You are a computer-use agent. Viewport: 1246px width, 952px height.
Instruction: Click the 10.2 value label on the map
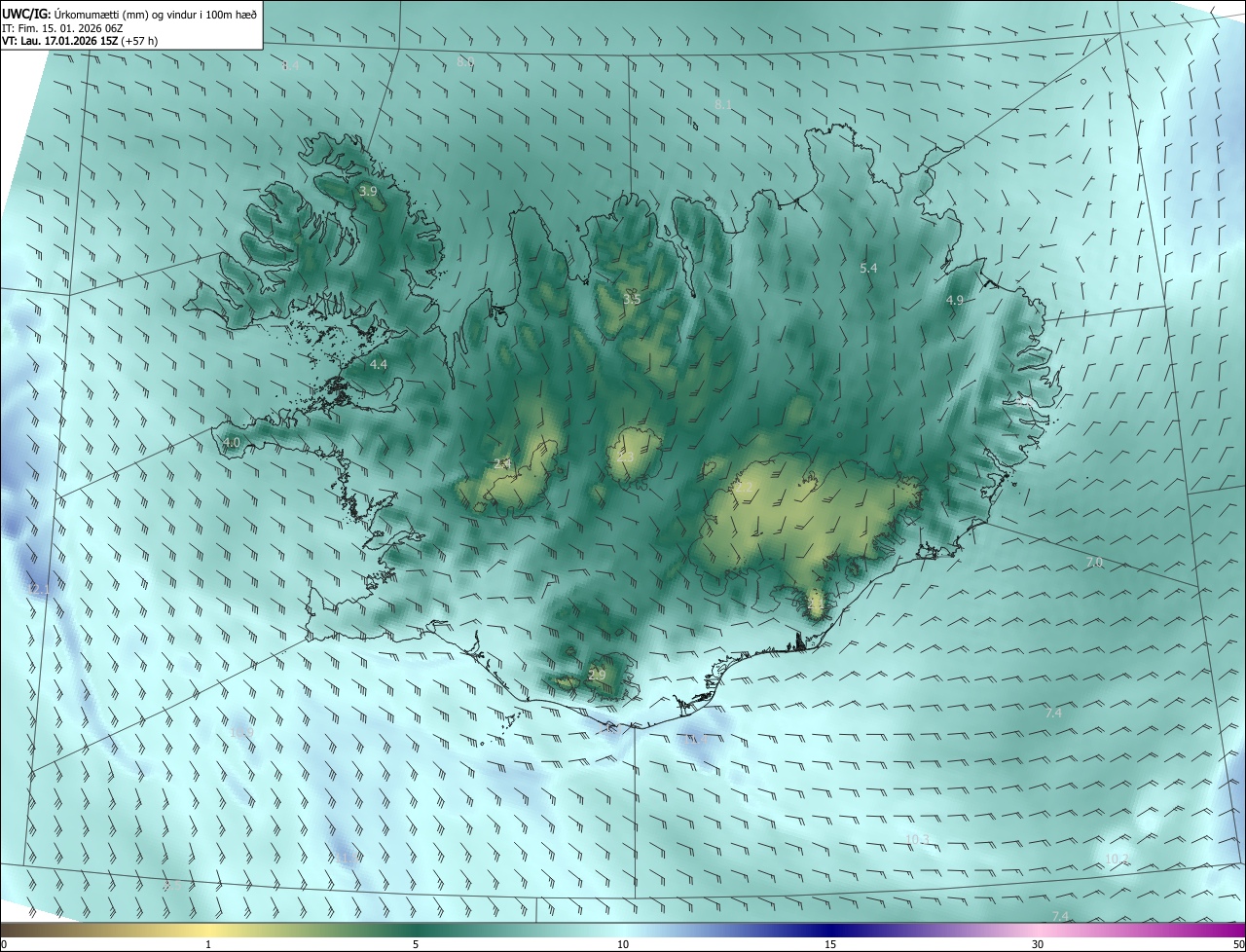[1117, 860]
